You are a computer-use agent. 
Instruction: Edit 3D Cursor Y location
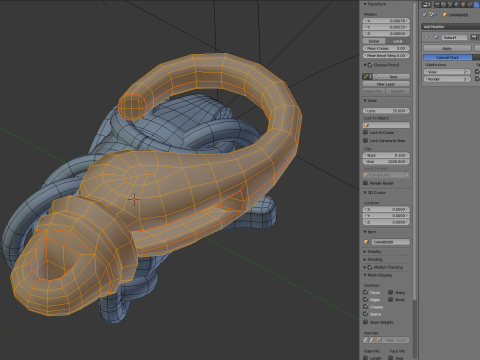click(386, 216)
